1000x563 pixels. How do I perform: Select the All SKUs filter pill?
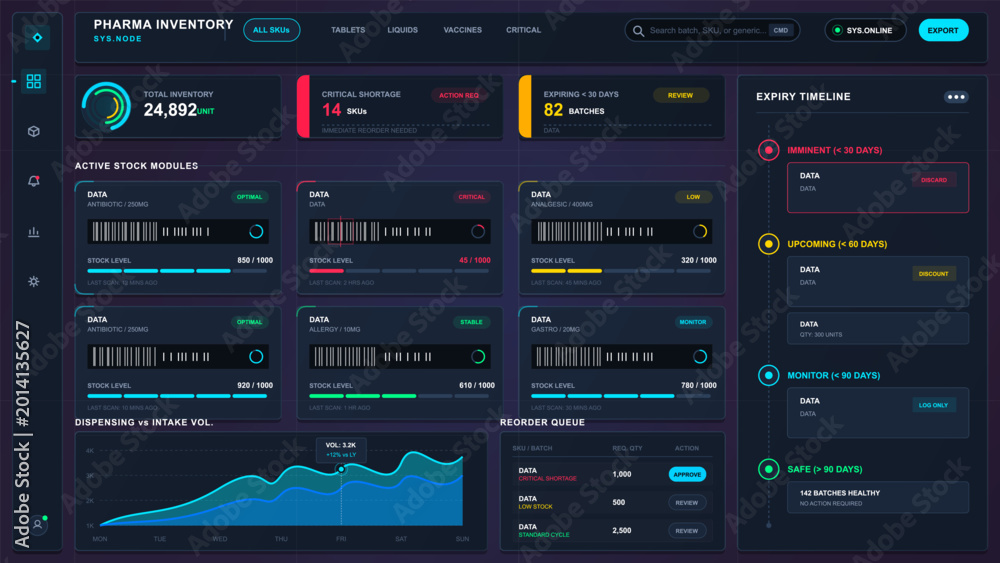271,30
